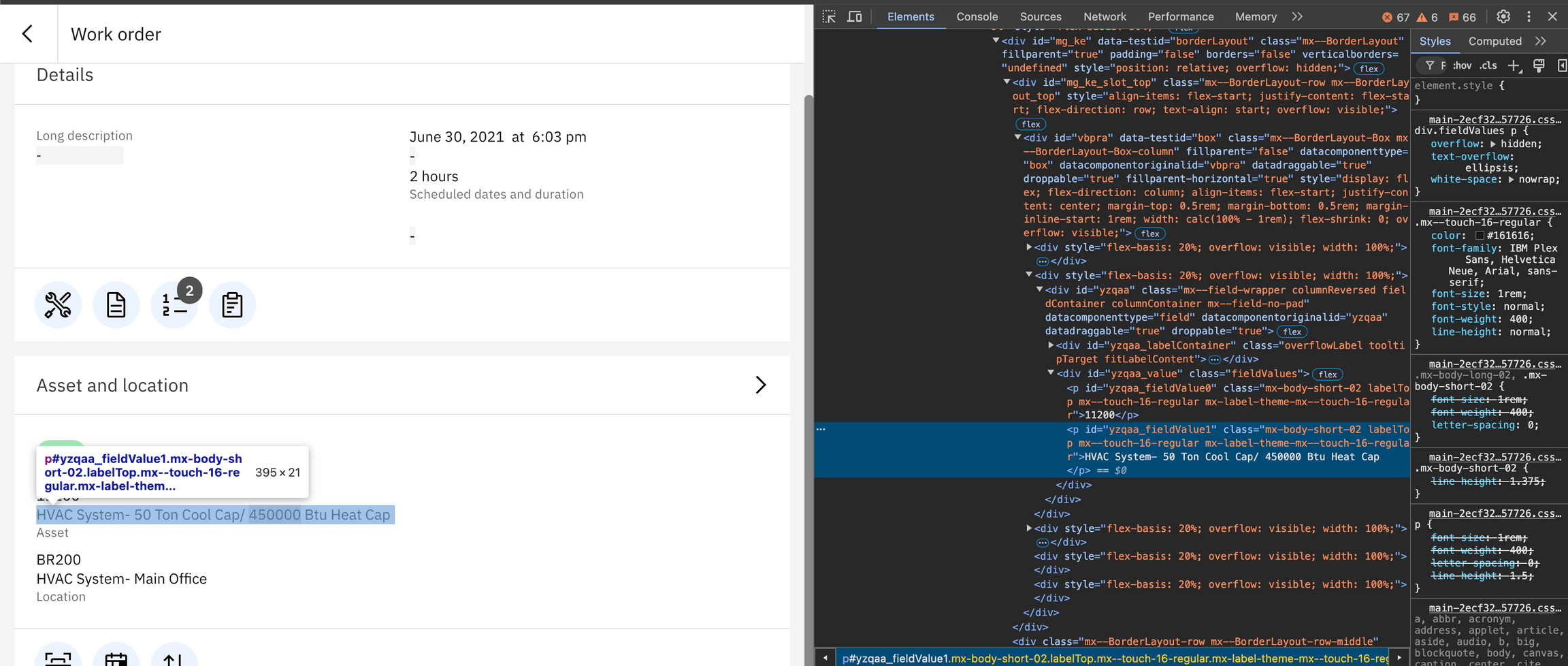The image size is (1568, 666).
Task: Collapse the div with id mg_ke
Action: coord(996,41)
